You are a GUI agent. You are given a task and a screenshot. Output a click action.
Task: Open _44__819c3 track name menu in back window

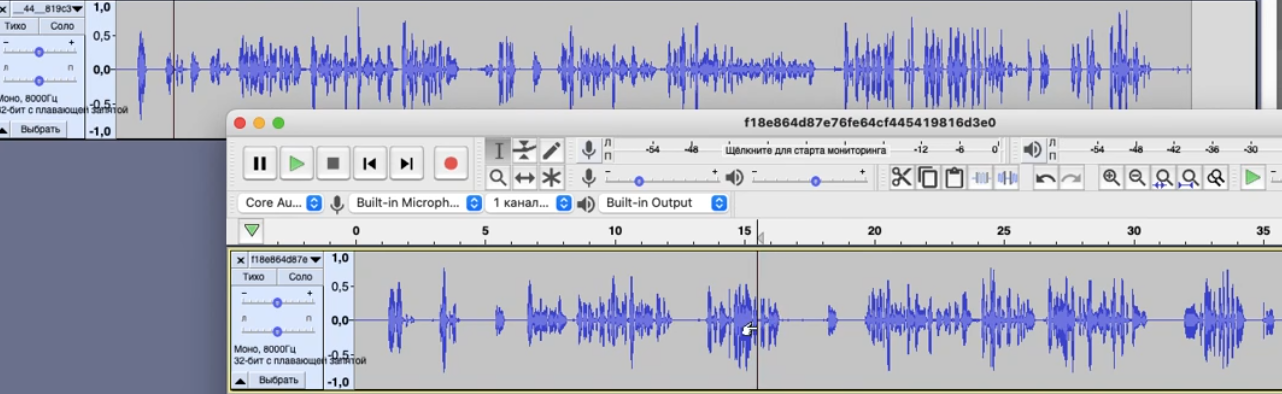(x=47, y=9)
